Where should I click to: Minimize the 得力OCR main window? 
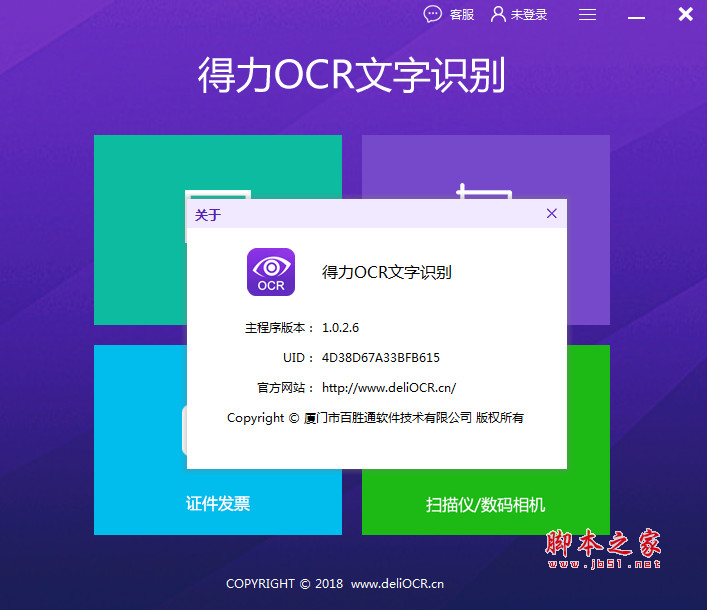[636, 17]
